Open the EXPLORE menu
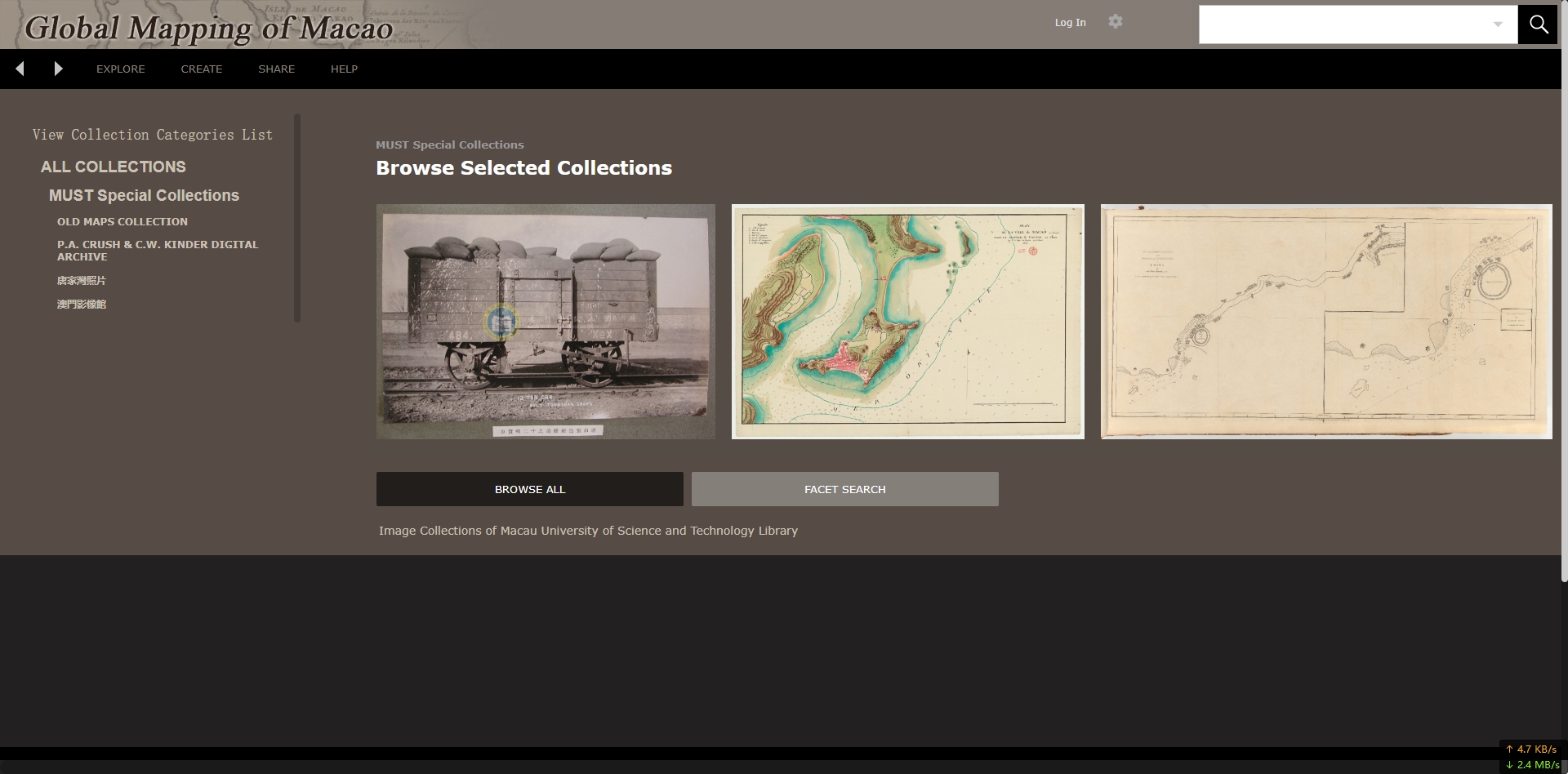Screen dimensions: 1568x774 pyautogui.click(x=121, y=69)
